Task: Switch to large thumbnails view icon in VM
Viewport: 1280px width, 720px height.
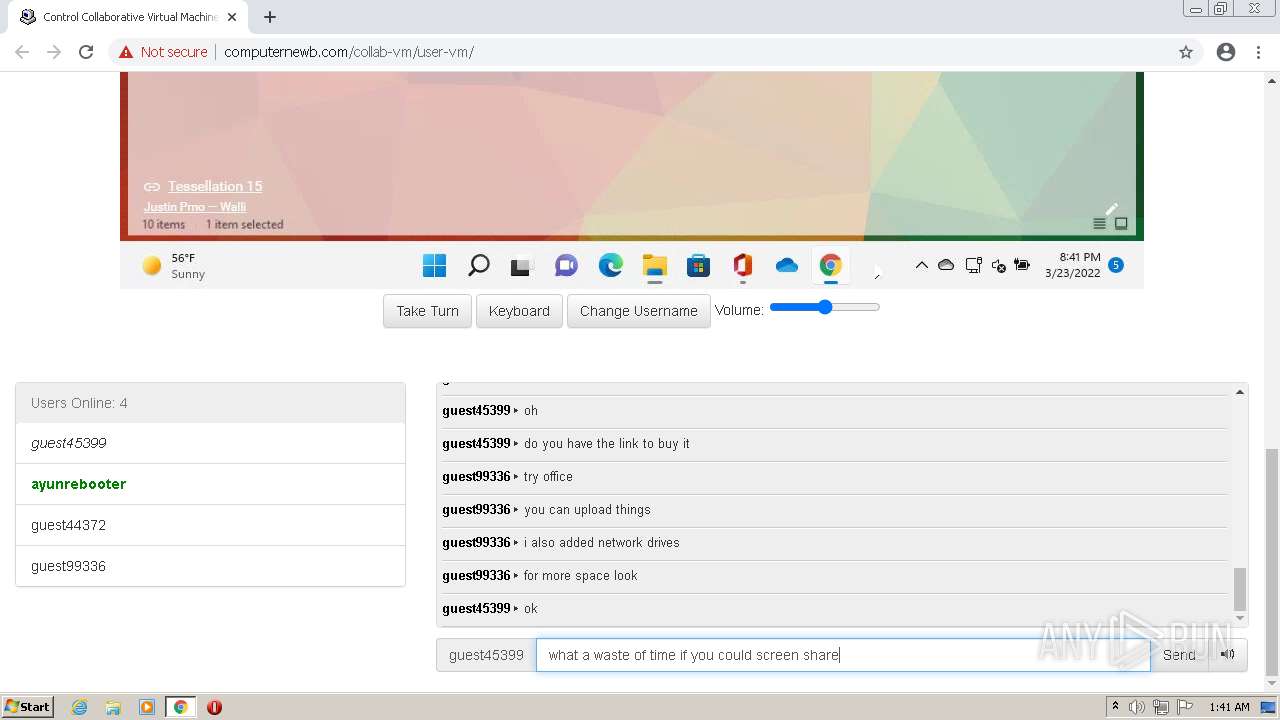Action: coord(1121,224)
